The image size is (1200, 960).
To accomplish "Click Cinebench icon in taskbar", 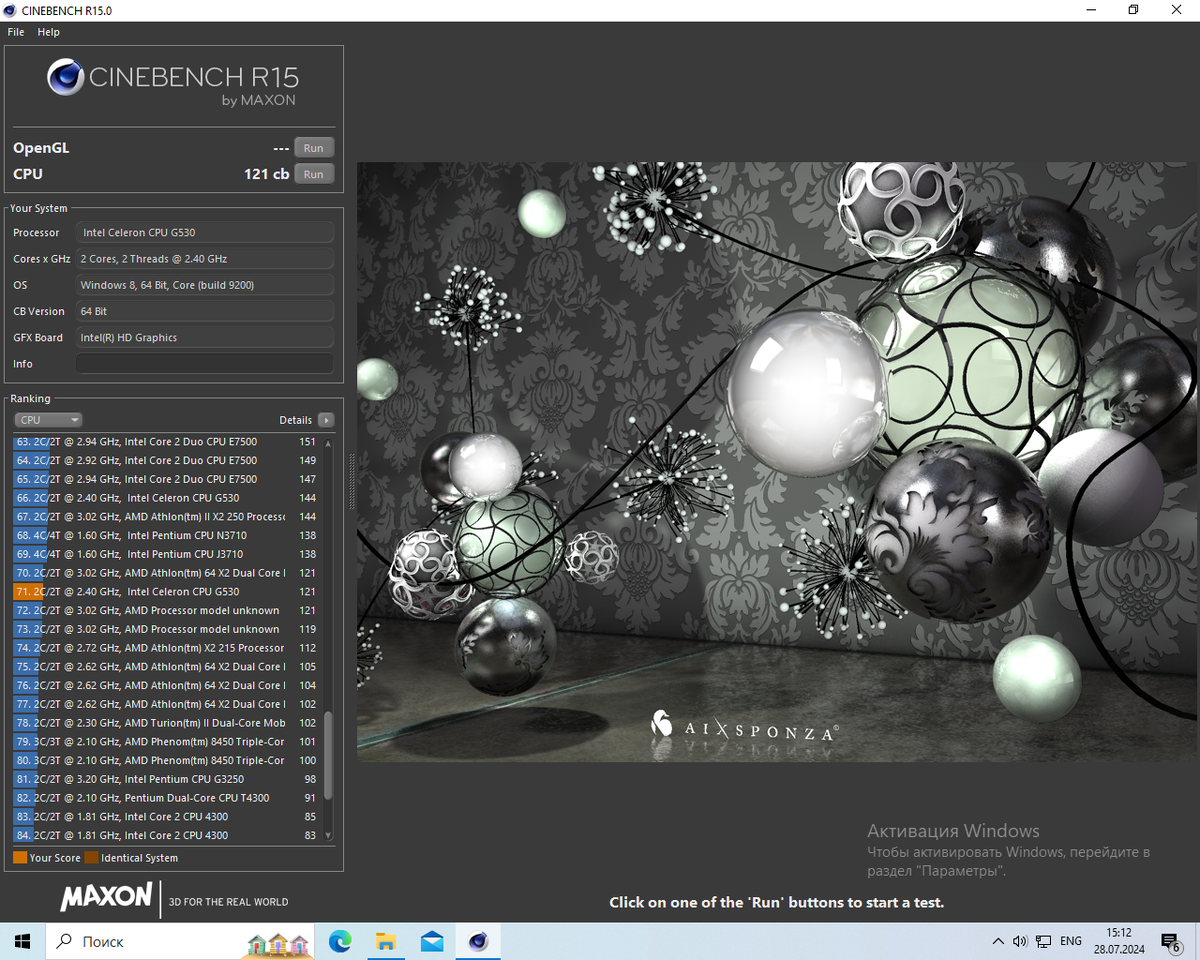I will click(x=478, y=941).
